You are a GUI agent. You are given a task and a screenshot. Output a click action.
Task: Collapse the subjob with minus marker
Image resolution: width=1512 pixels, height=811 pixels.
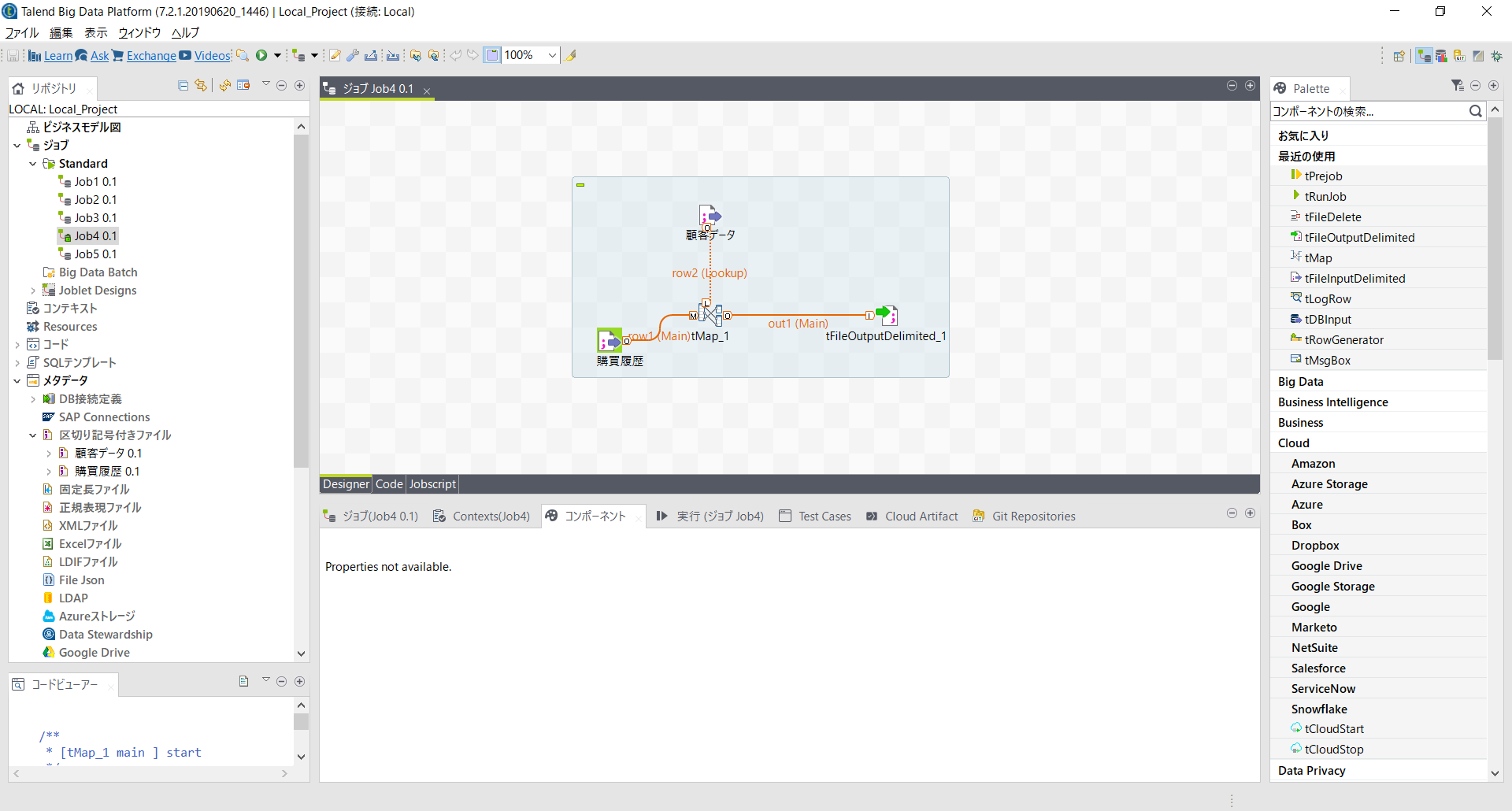click(580, 185)
